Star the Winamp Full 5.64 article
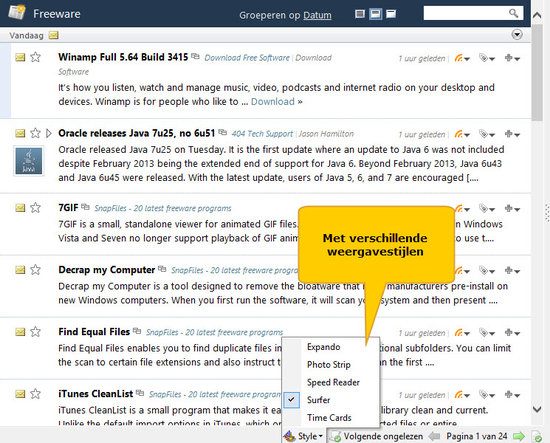Screen dimensions: 550x443 pyautogui.click(x=35, y=57)
